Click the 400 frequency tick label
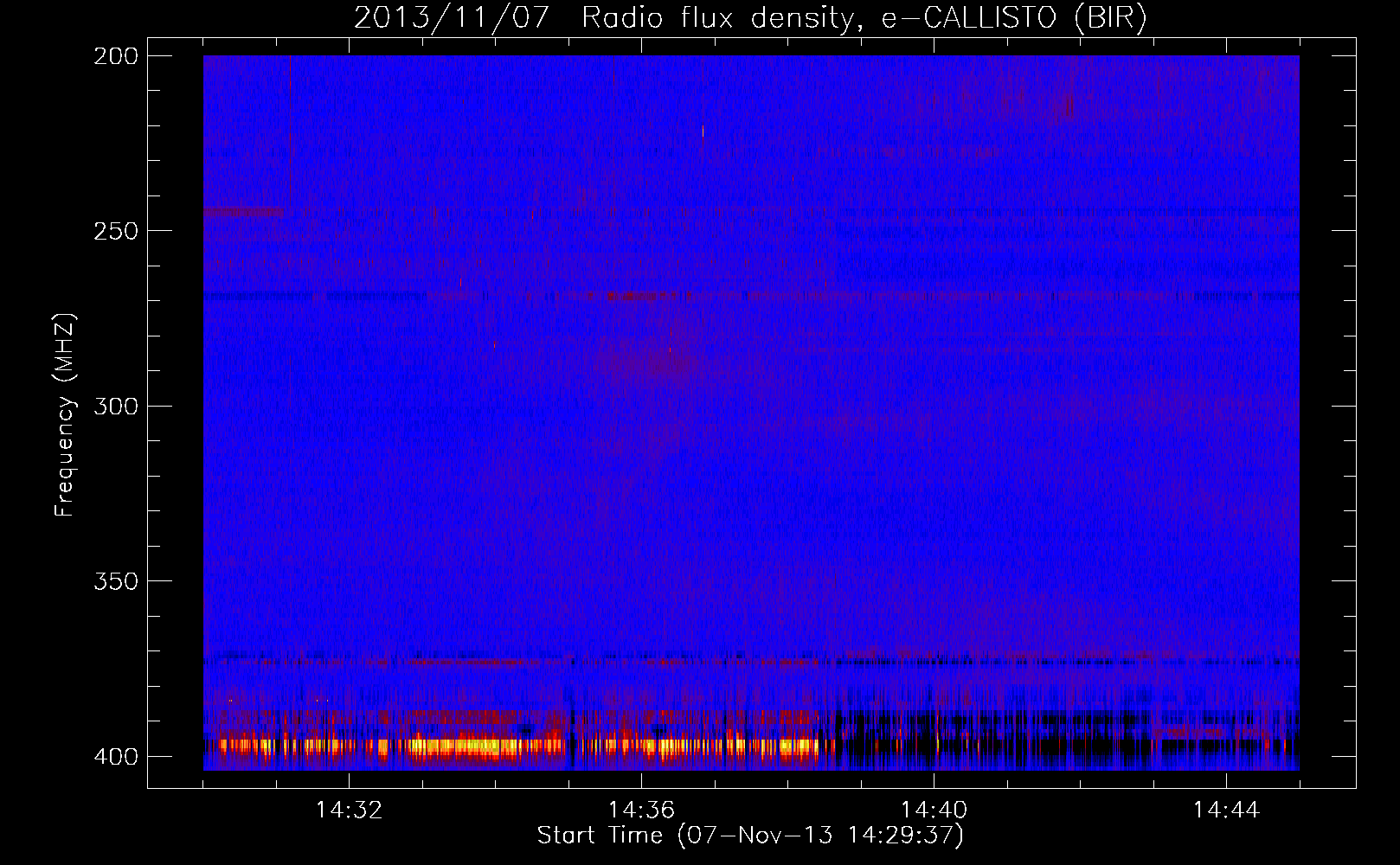This screenshot has width=1400, height=865. click(x=116, y=756)
